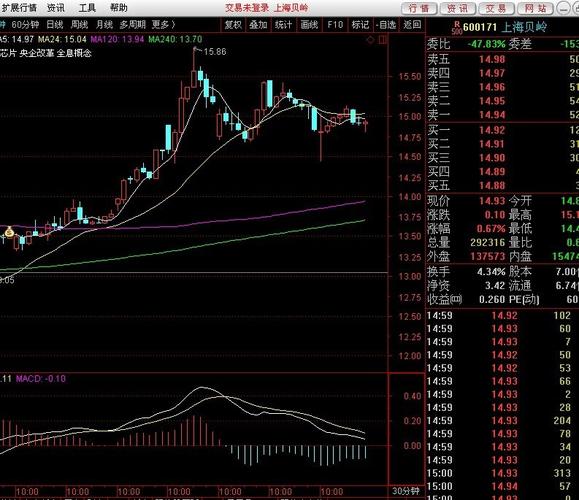Click the 芯片 concept tag

coord(8,53)
